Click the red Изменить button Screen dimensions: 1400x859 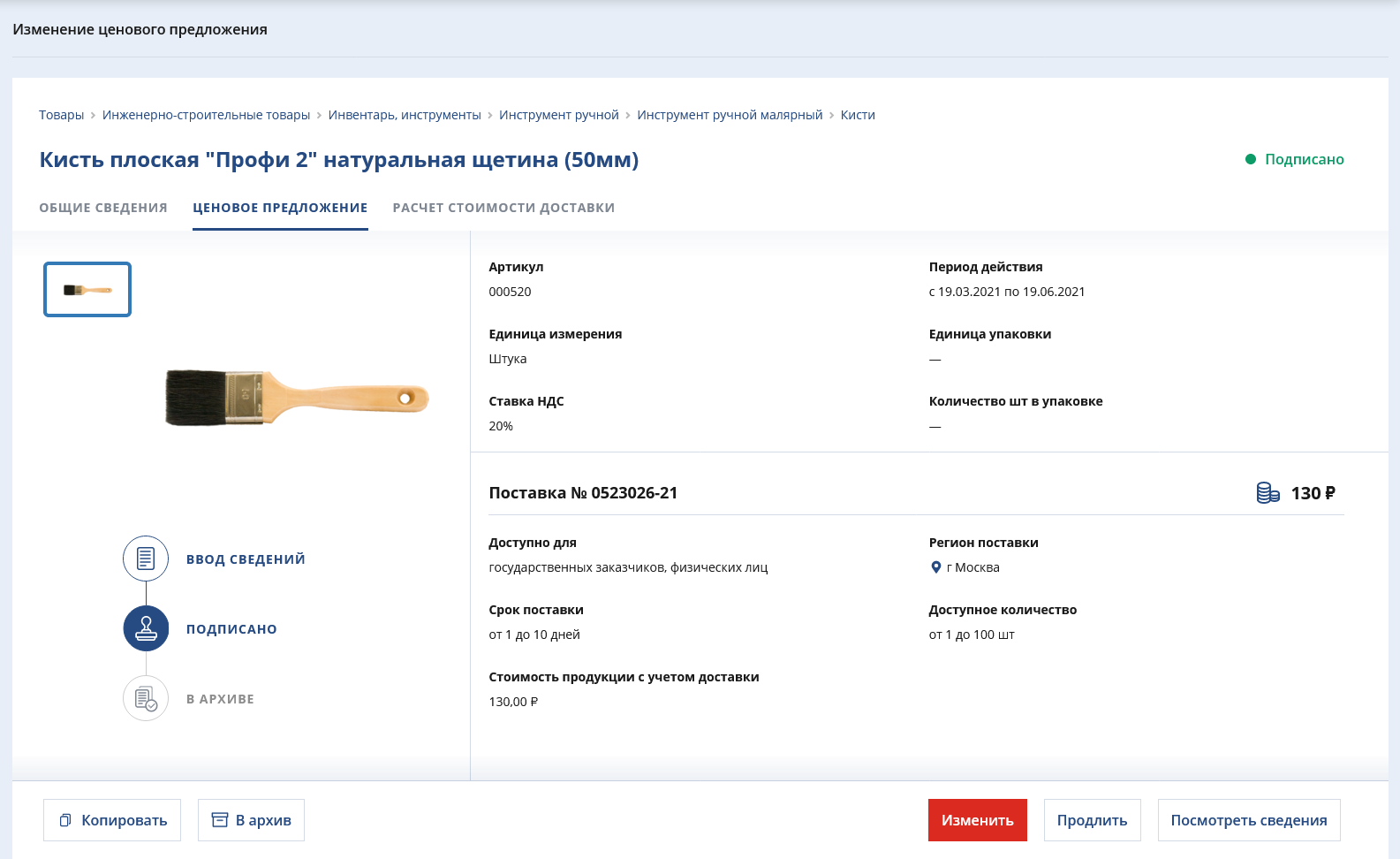[x=977, y=820]
